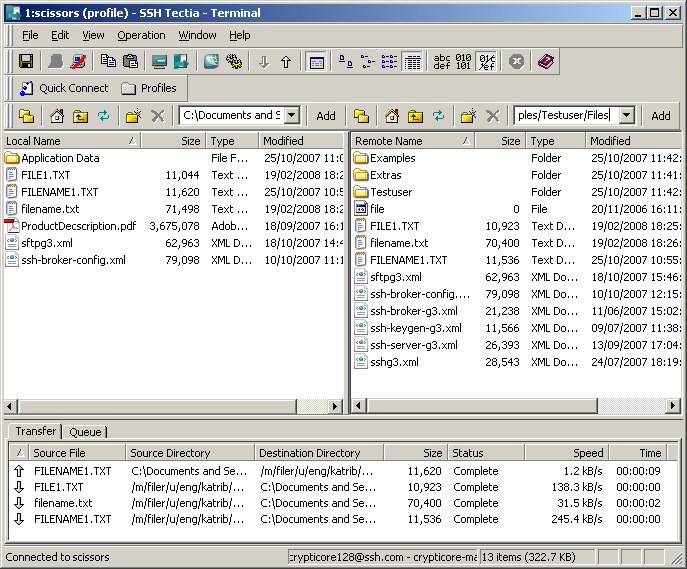Click the Stop transfer X icon
Image resolution: width=687 pixels, height=569 pixels.
tap(517, 61)
